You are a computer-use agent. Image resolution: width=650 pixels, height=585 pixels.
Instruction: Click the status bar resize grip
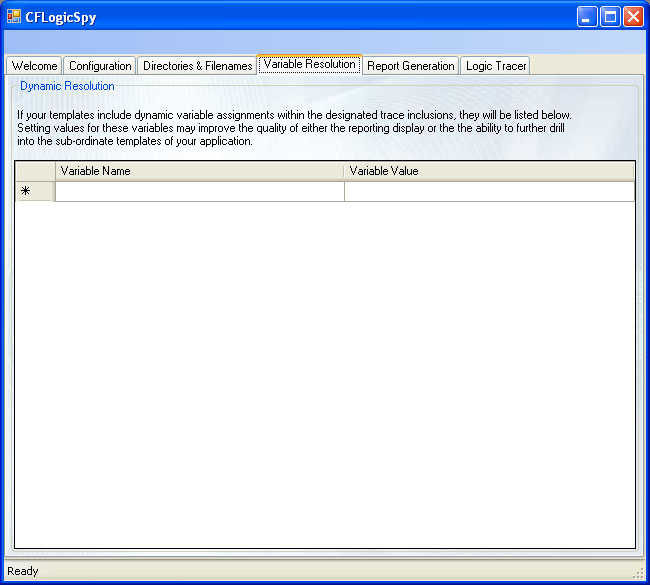point(638,573)
